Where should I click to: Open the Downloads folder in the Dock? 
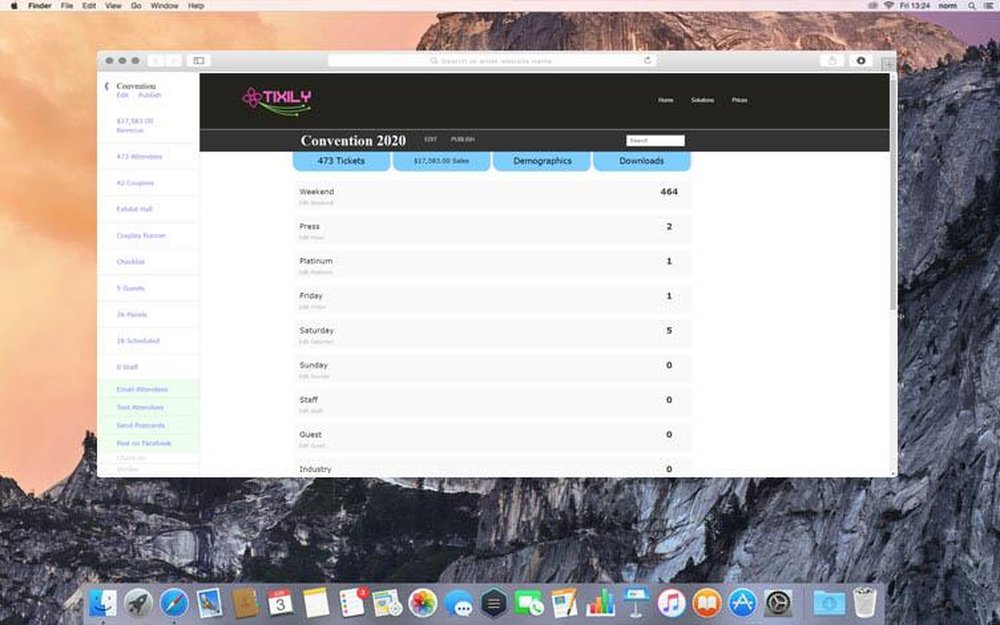pyautogui.click(x=828, y=603)
